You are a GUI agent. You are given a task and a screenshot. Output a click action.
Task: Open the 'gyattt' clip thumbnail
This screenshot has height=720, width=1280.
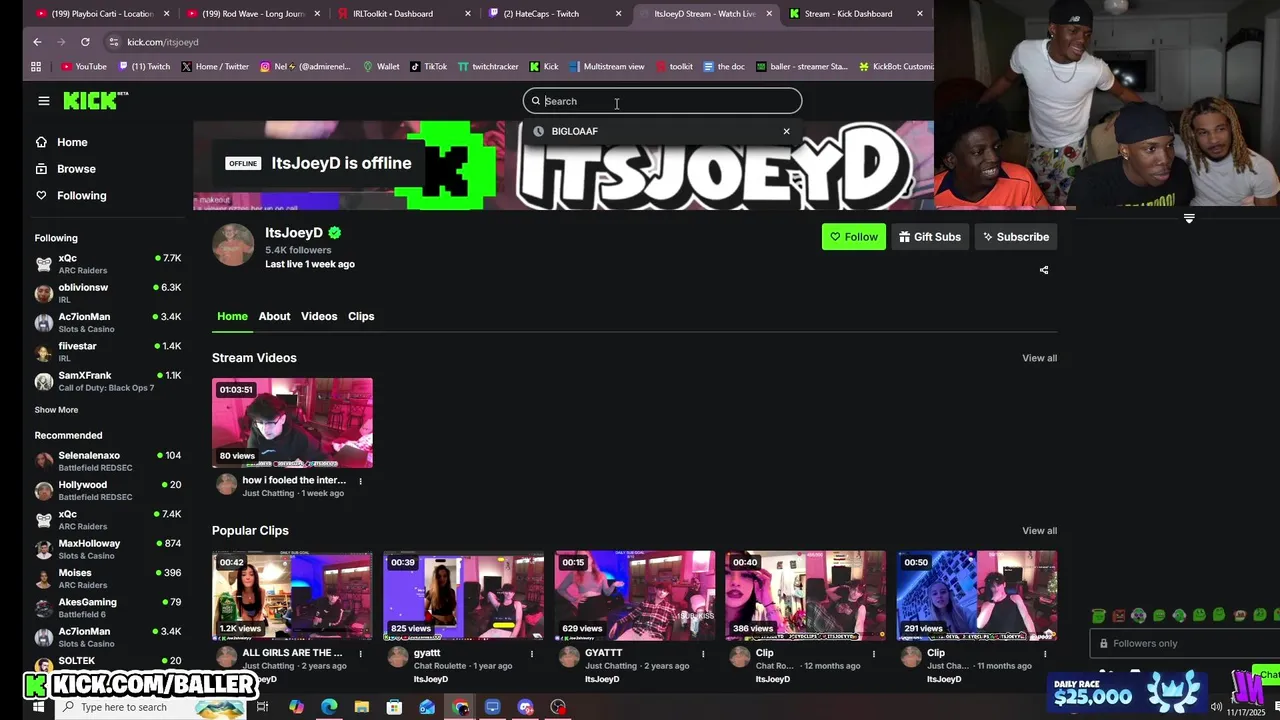[x=463, y=595]
